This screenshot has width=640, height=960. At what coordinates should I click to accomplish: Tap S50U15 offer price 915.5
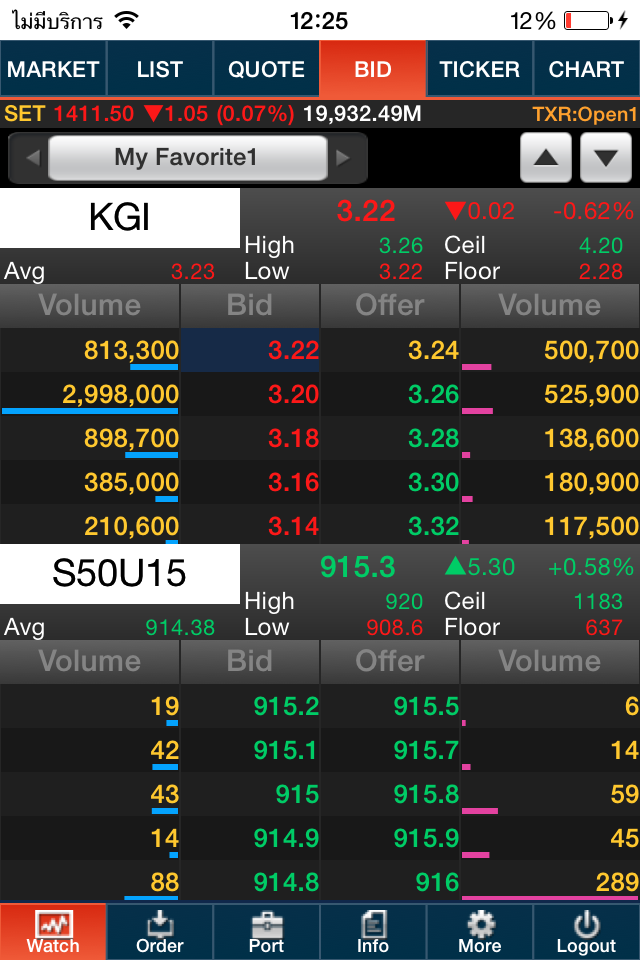tap(426, 707)
